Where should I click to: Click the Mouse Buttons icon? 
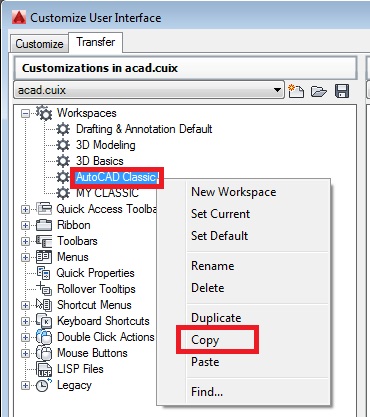(44, 353)
